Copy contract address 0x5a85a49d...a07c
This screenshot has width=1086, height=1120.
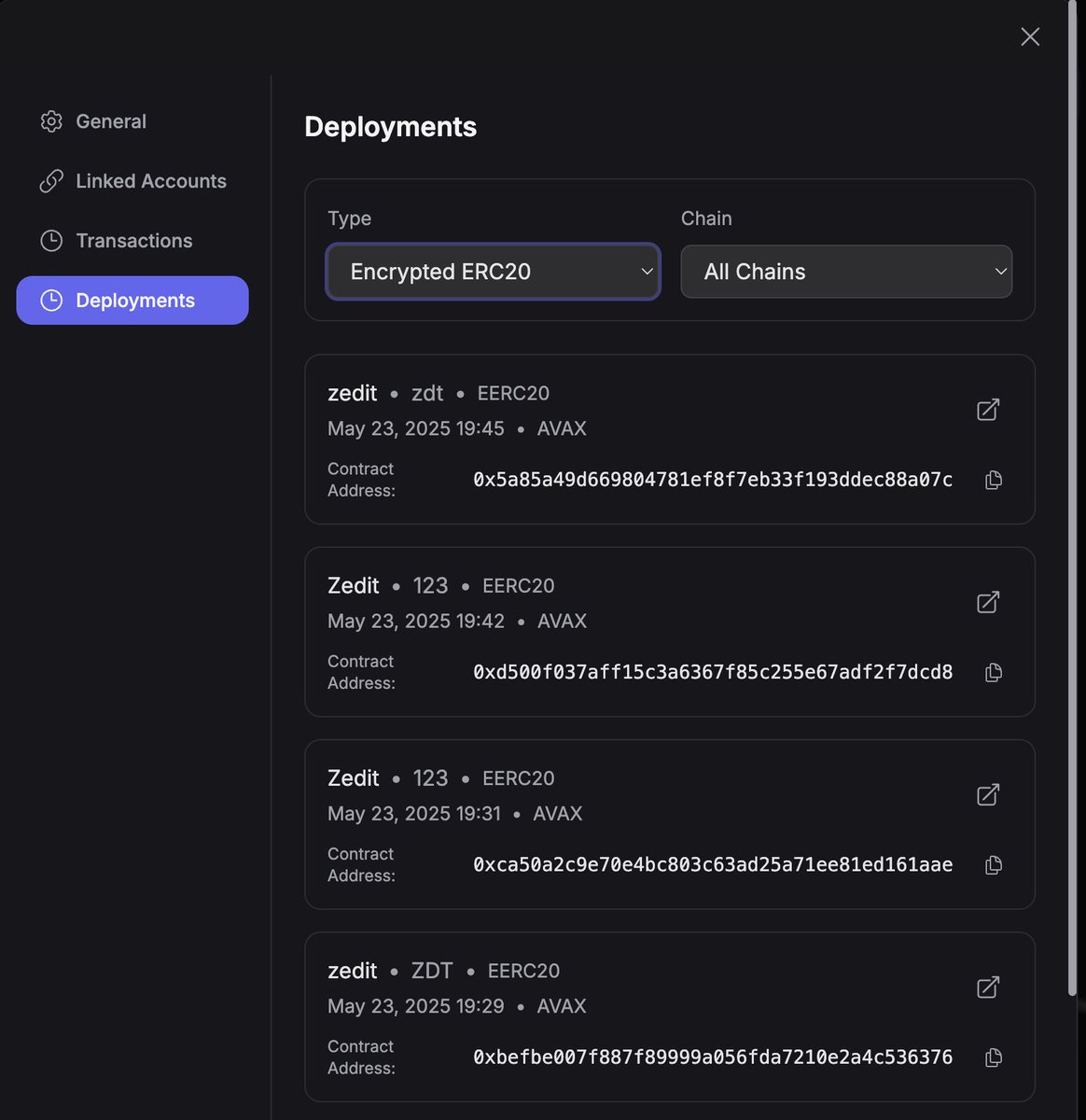pos(994,480)
